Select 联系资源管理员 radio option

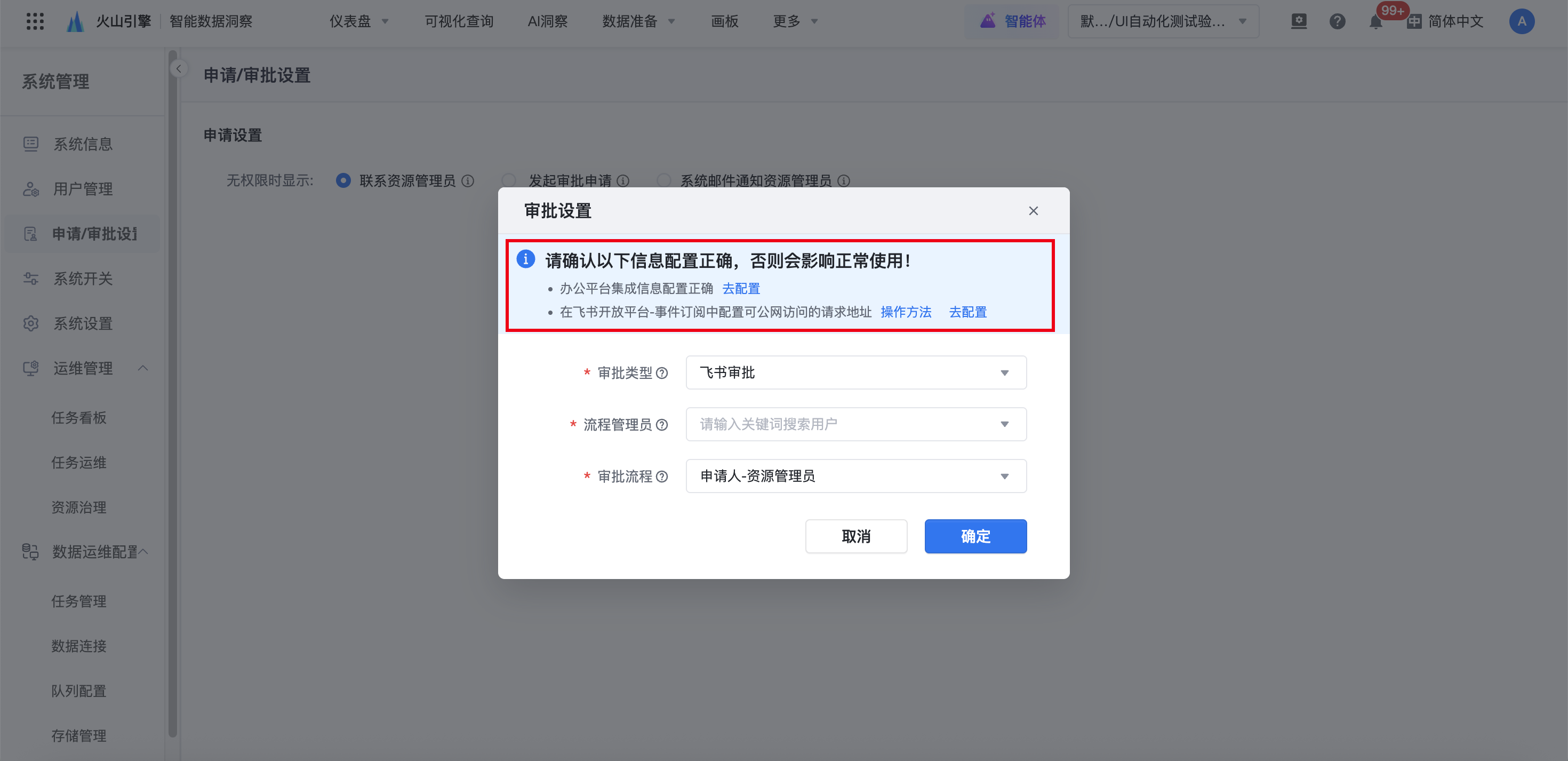click(x=343, y=181)
